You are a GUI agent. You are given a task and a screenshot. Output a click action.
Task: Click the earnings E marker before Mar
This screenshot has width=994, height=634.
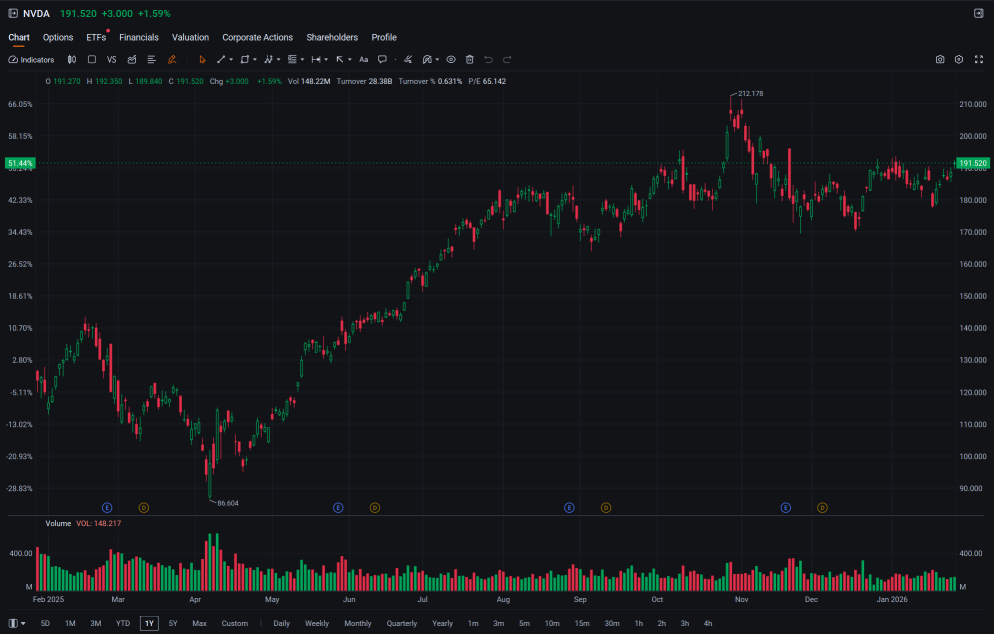click(107, 508)
